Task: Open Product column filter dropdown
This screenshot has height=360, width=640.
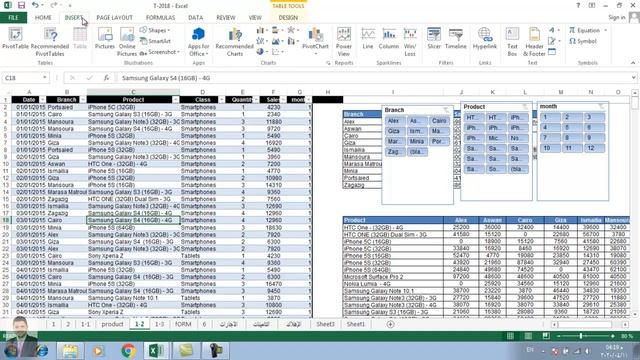Action: [x=176, y=100]
